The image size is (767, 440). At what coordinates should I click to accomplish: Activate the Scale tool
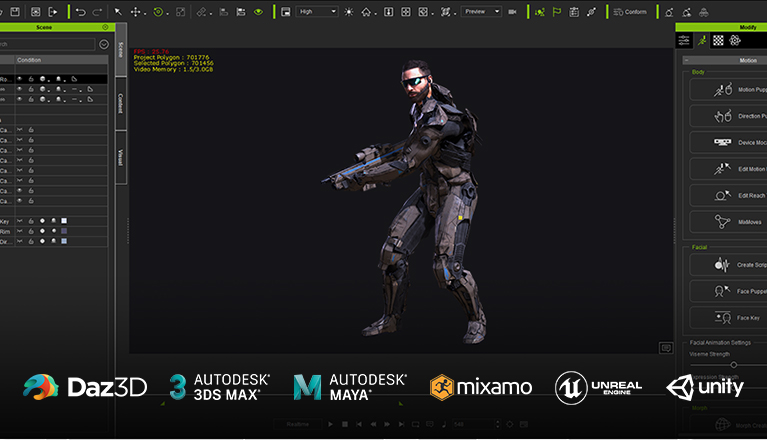[x=180, y=12]
